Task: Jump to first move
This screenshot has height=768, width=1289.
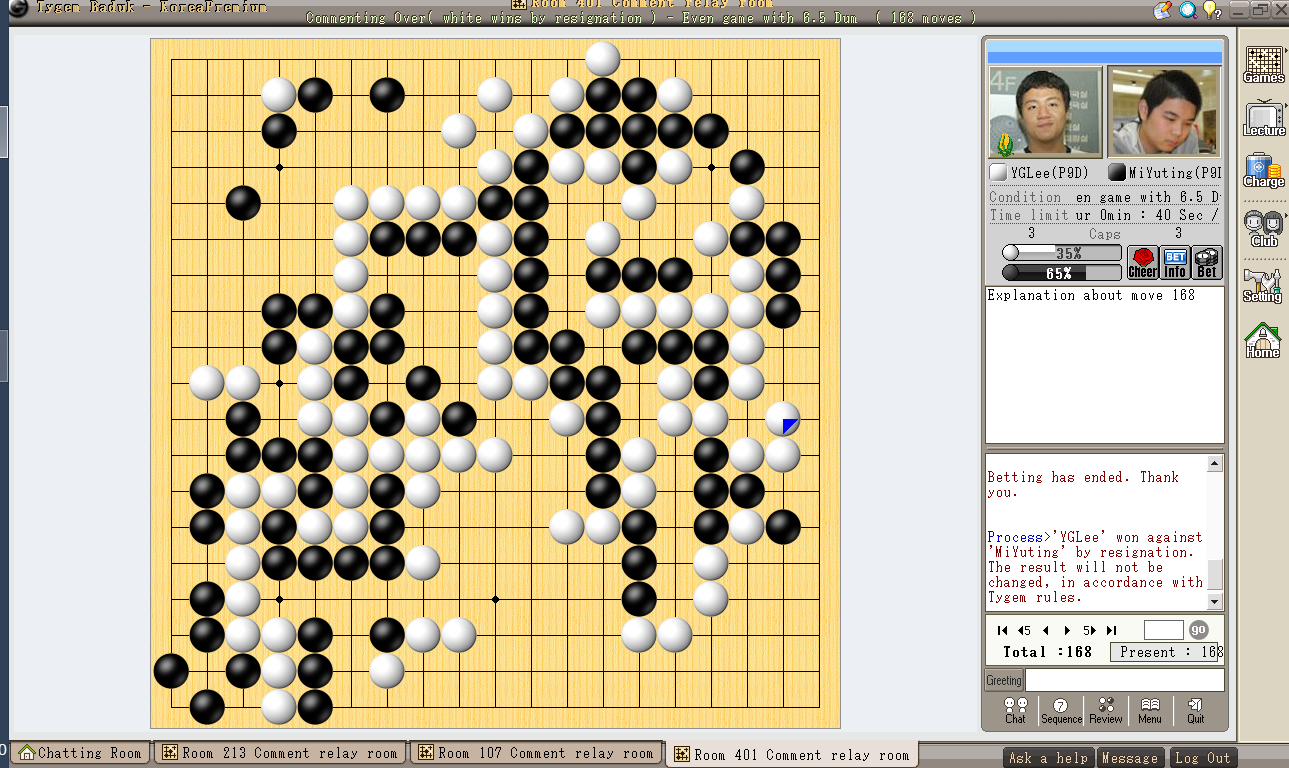Action: 1003,630
